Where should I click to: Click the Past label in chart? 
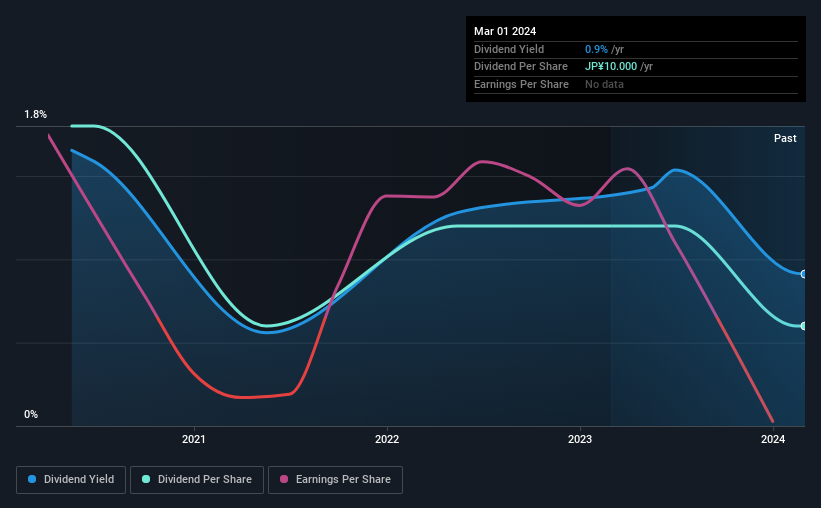point(785,138)
